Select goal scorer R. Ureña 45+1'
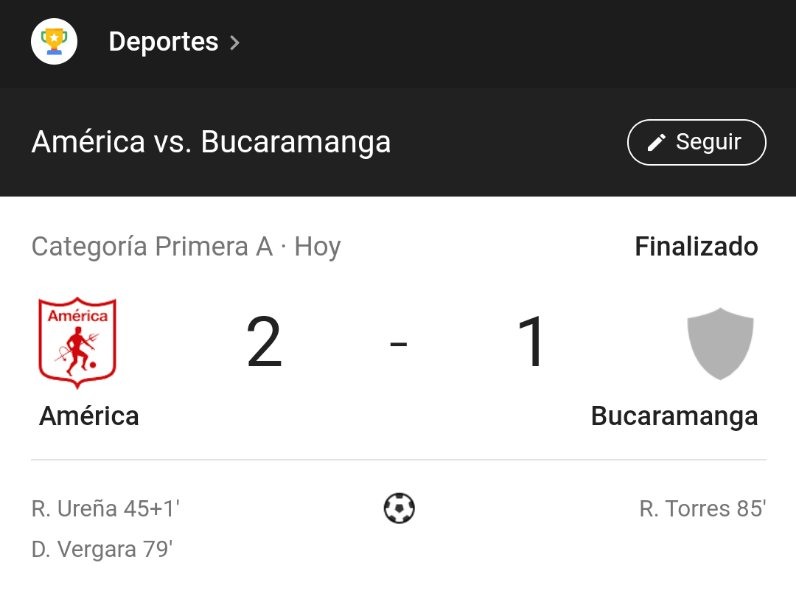The width and height of the screenshot is (796, 592). pyautogui.click(x=106, y=509)
